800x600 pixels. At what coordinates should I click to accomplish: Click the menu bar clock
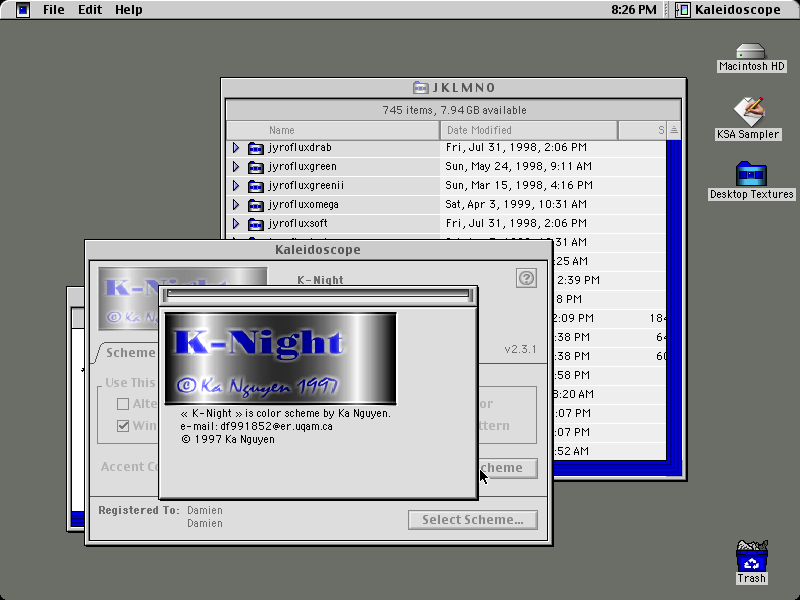tap(634, 10)
